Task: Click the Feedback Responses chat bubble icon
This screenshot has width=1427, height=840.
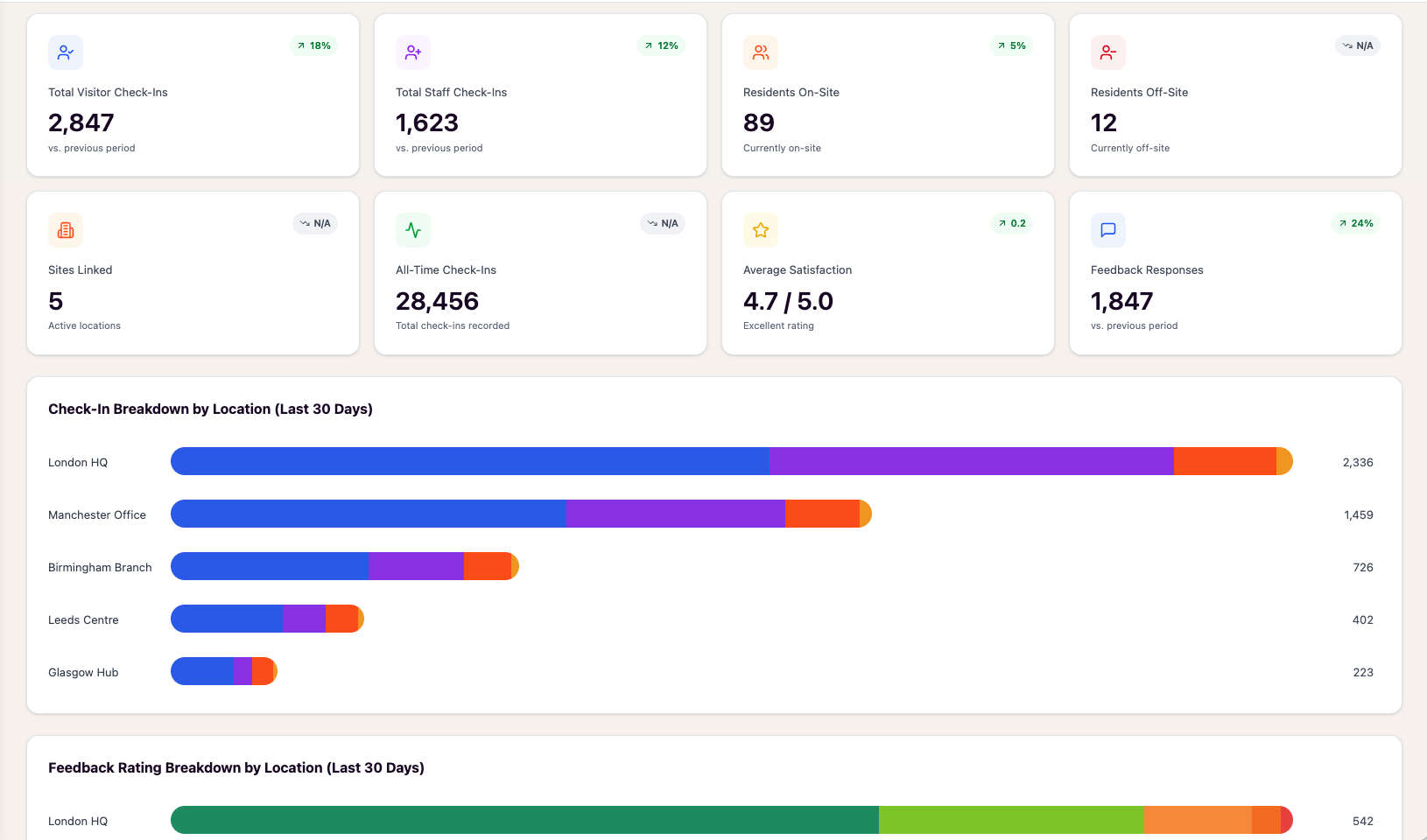Action: (x=1108, y=230)
